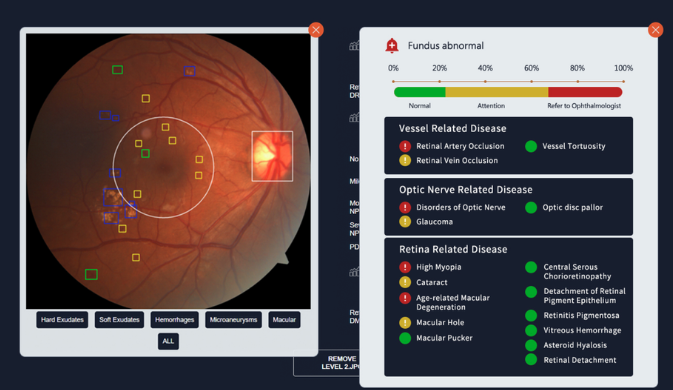Show the Macular region overlay

pos(284,320)
